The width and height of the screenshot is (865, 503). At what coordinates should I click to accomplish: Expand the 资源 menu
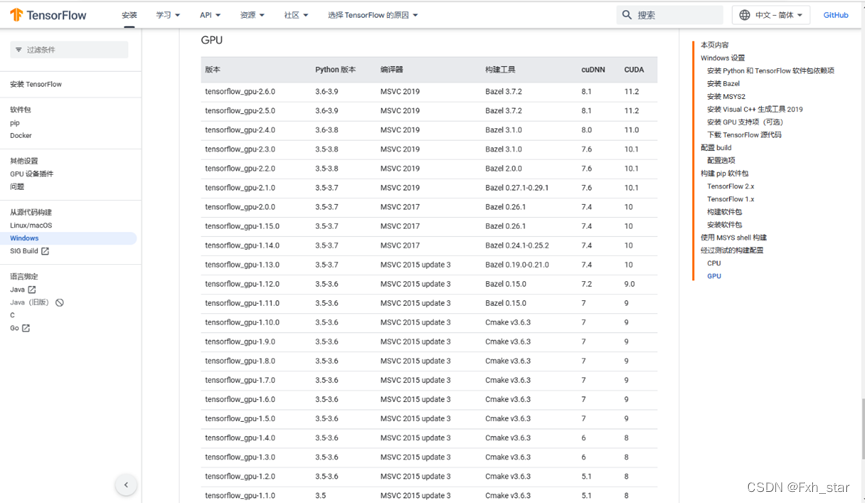(x=252, y=15)
